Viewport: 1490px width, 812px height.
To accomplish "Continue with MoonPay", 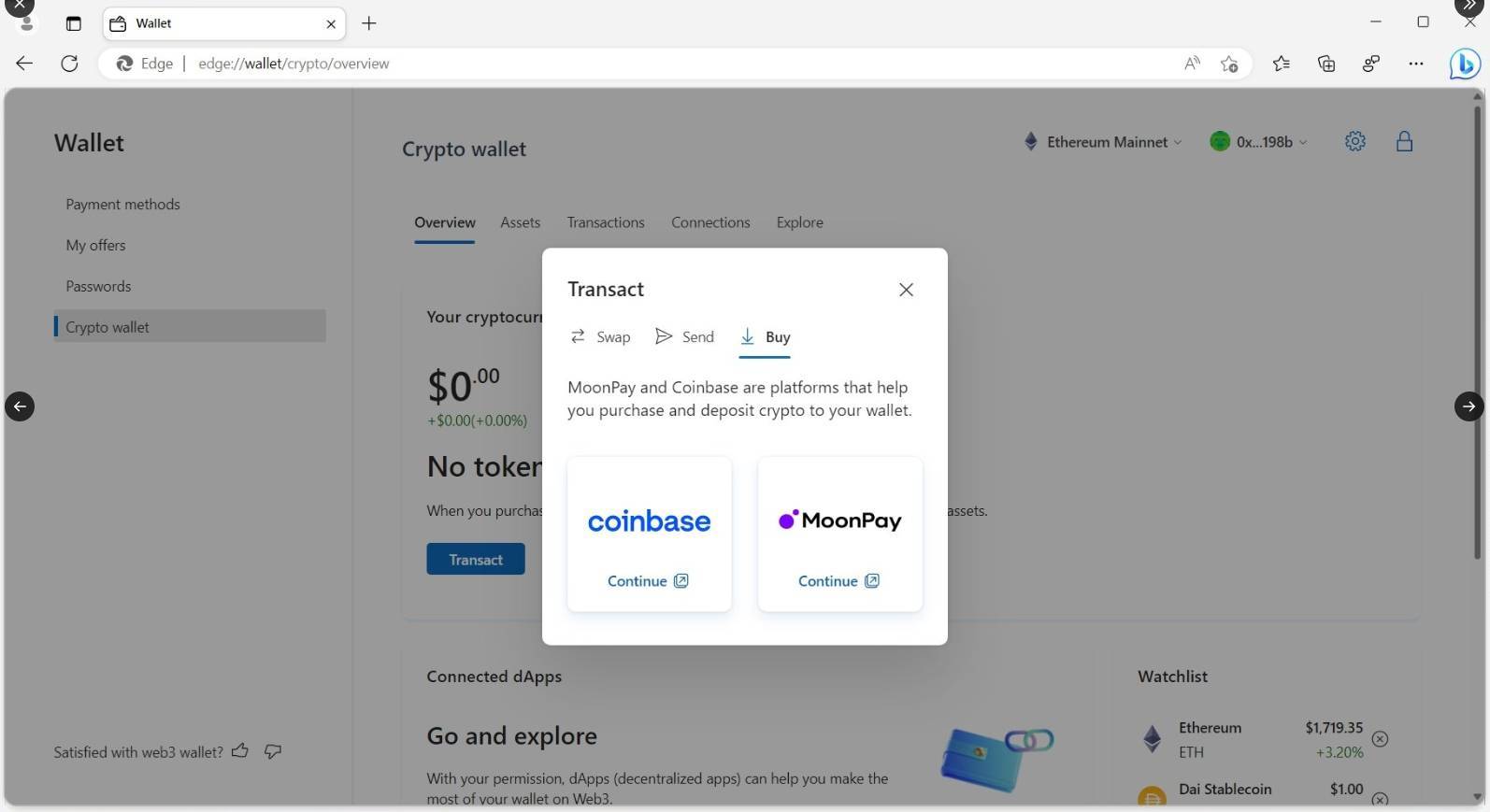I will click(838, 581).
